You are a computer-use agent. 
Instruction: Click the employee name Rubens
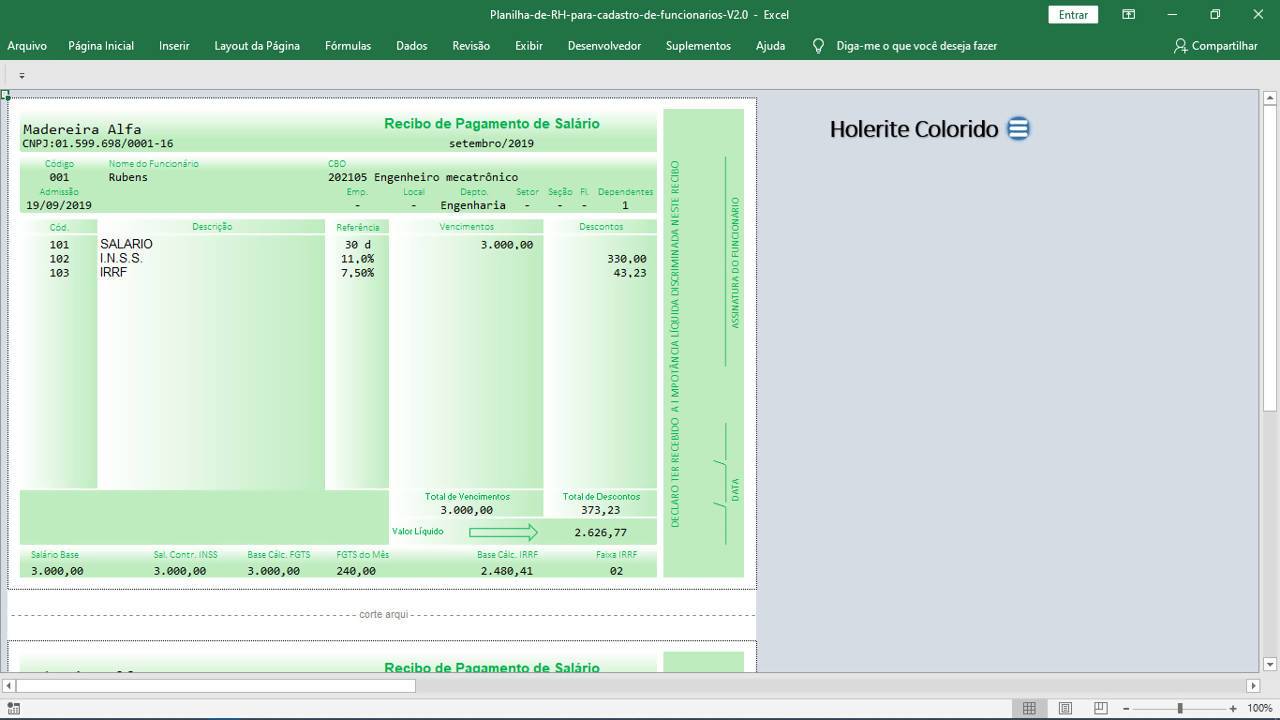(x=128, y=177)
